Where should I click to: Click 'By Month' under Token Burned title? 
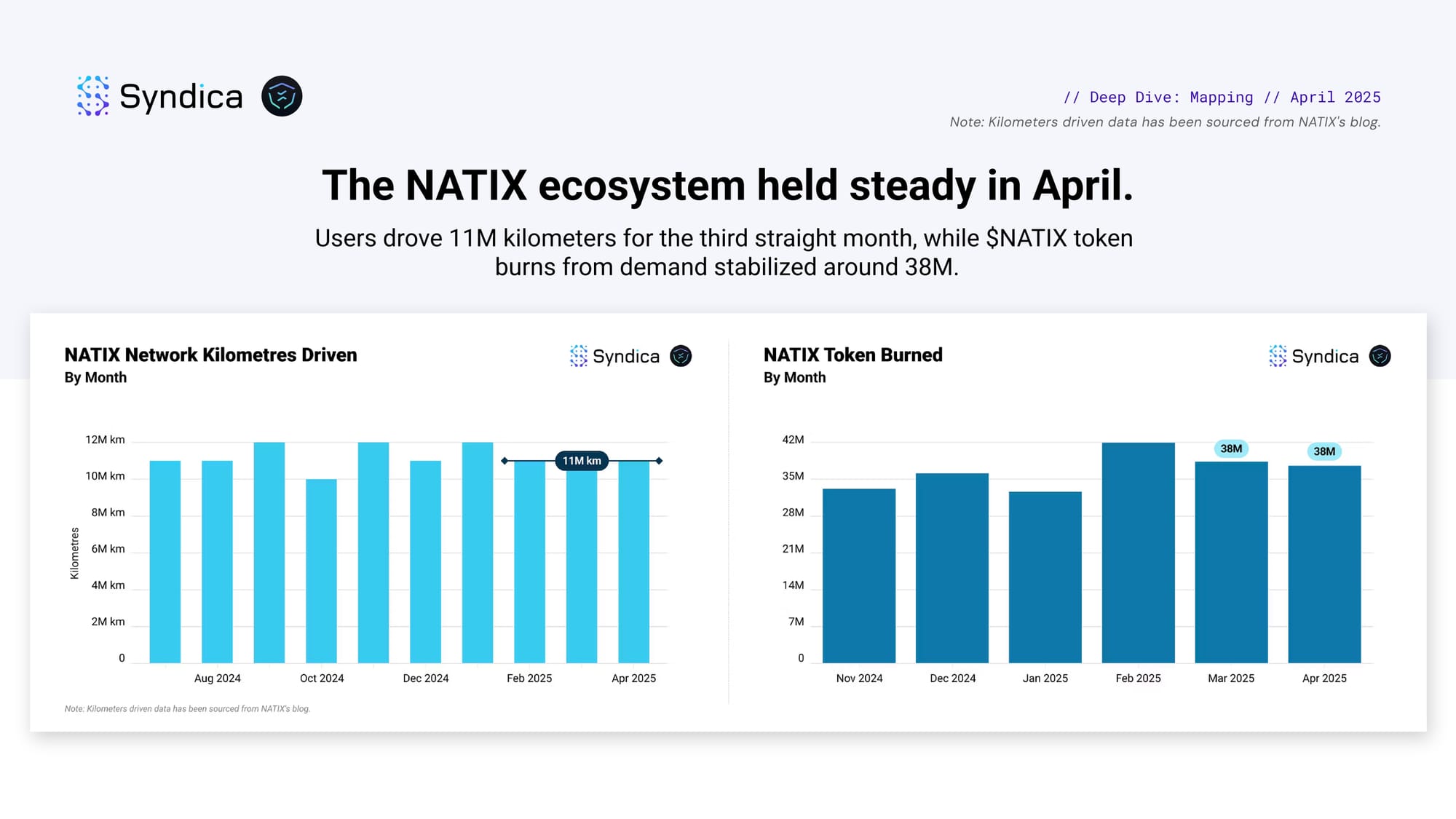[x=794, y=377]
